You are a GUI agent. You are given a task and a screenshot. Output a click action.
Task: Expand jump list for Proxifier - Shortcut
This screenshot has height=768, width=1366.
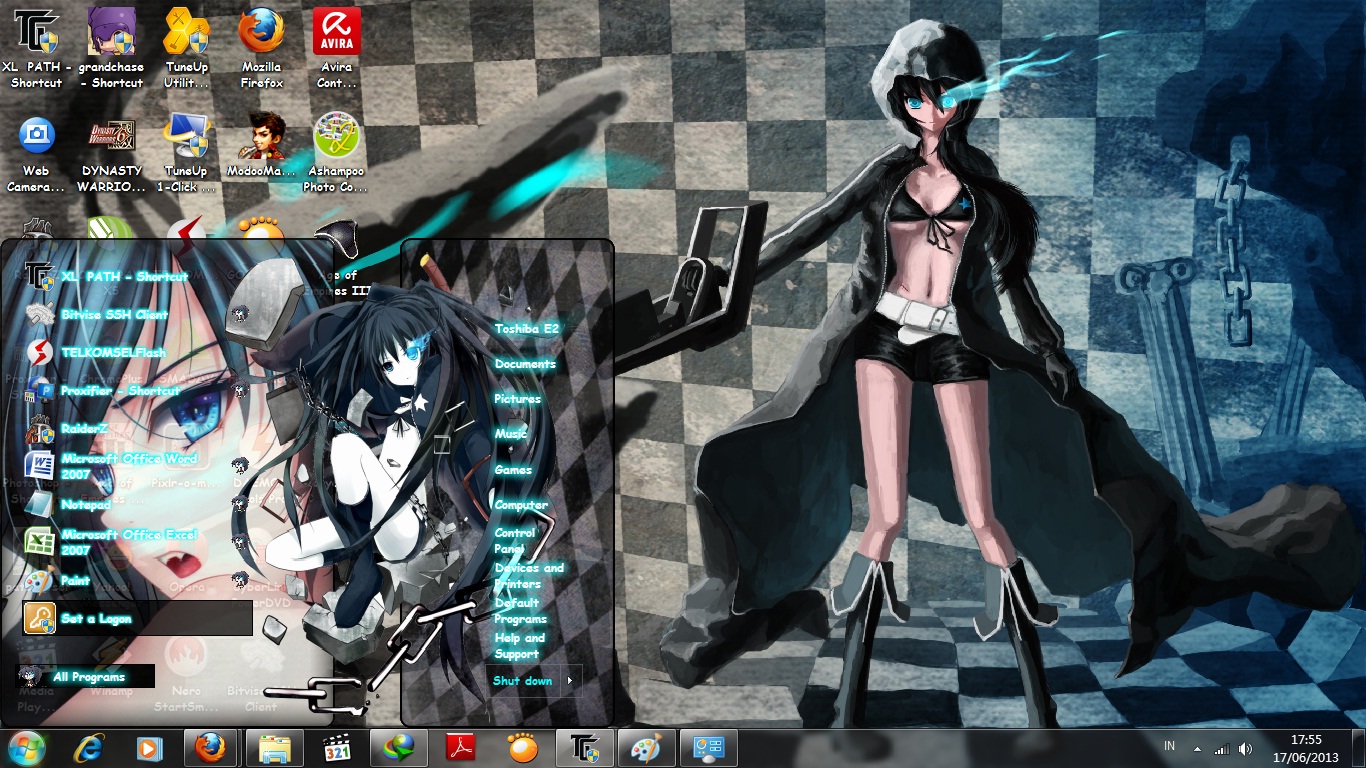tap(240, 390)
